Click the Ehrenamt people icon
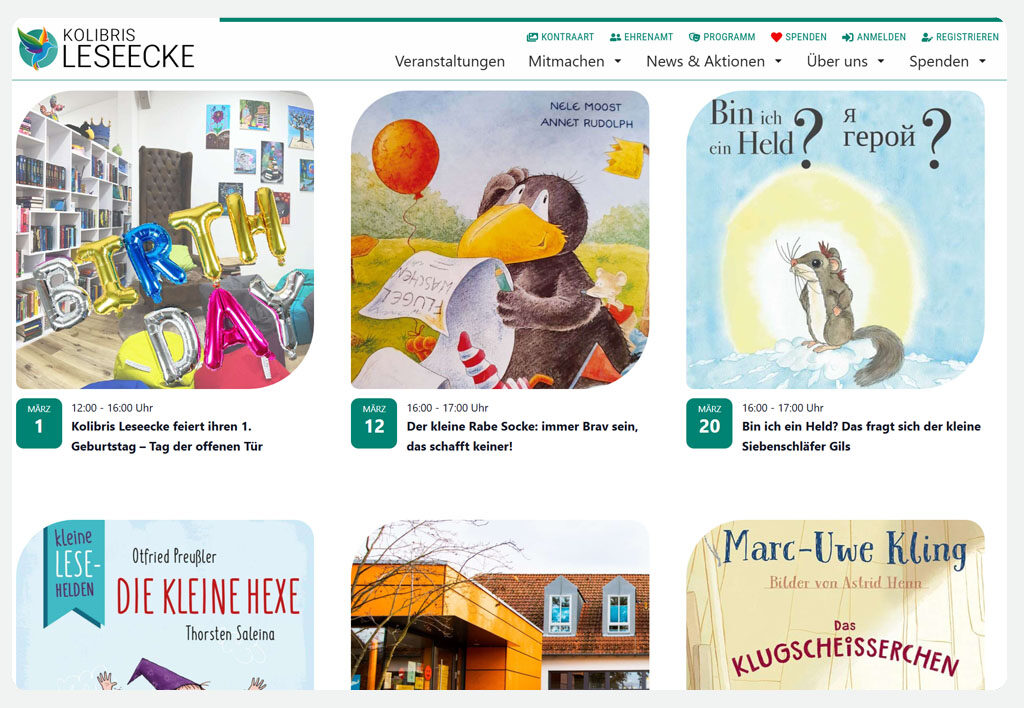Image resolution: width=1024 pixels, height=708 pixels. point(615,37)
